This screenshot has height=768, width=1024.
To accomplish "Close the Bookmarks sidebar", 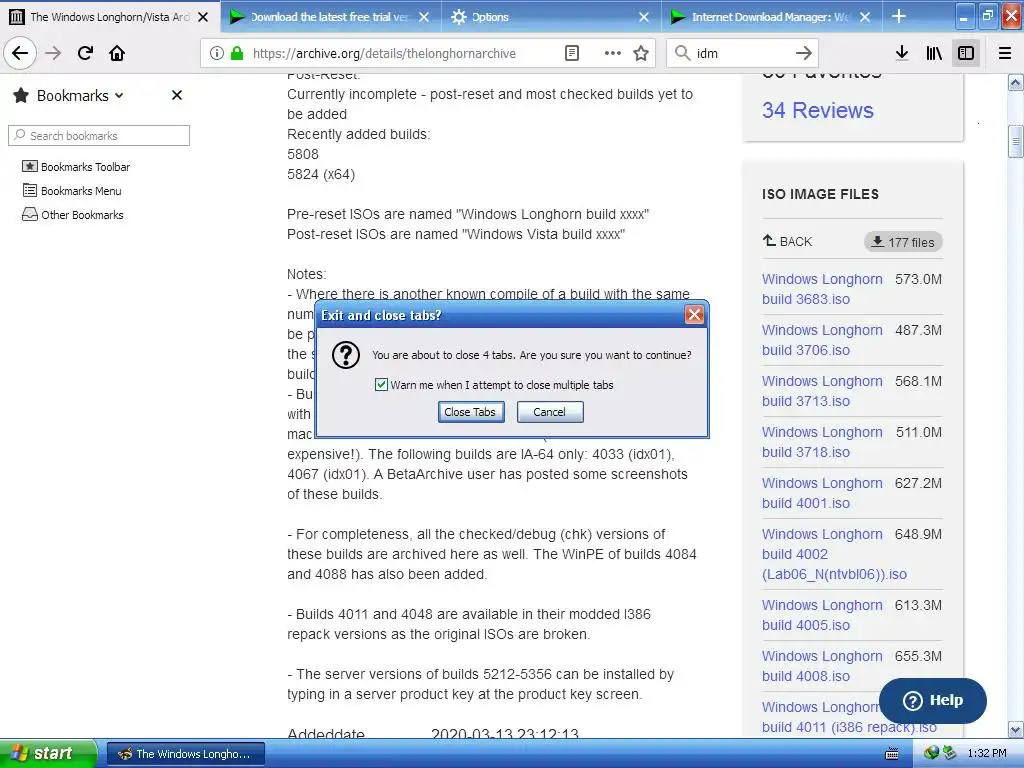I will coord(176,95).
